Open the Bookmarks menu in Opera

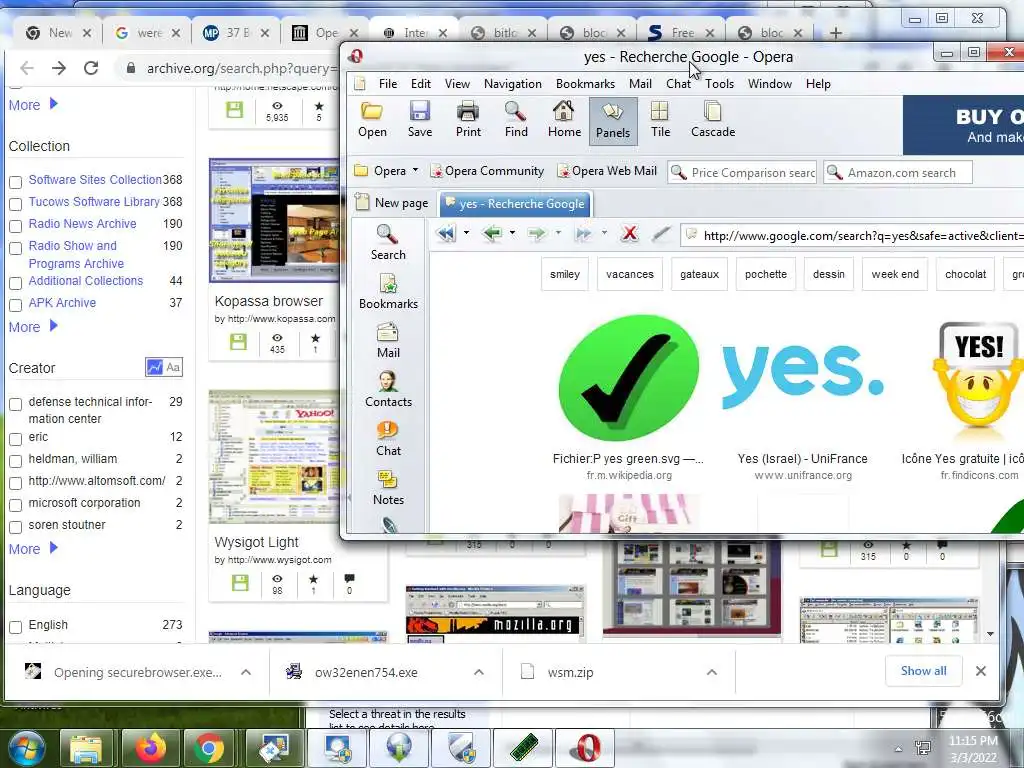(585, 84)
